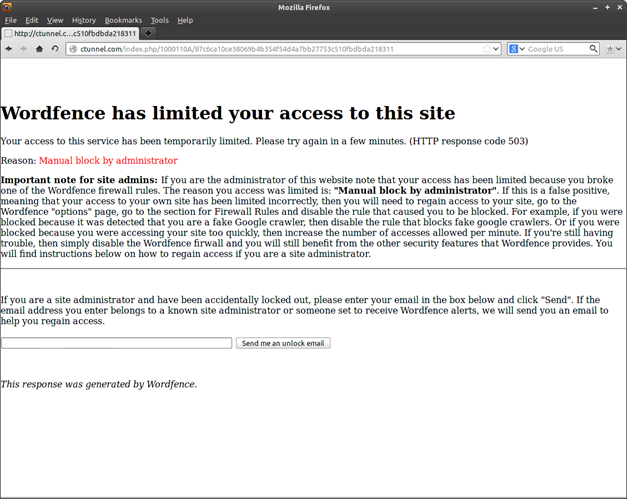Click the Firefox icon in title bar

click(7, 7)
